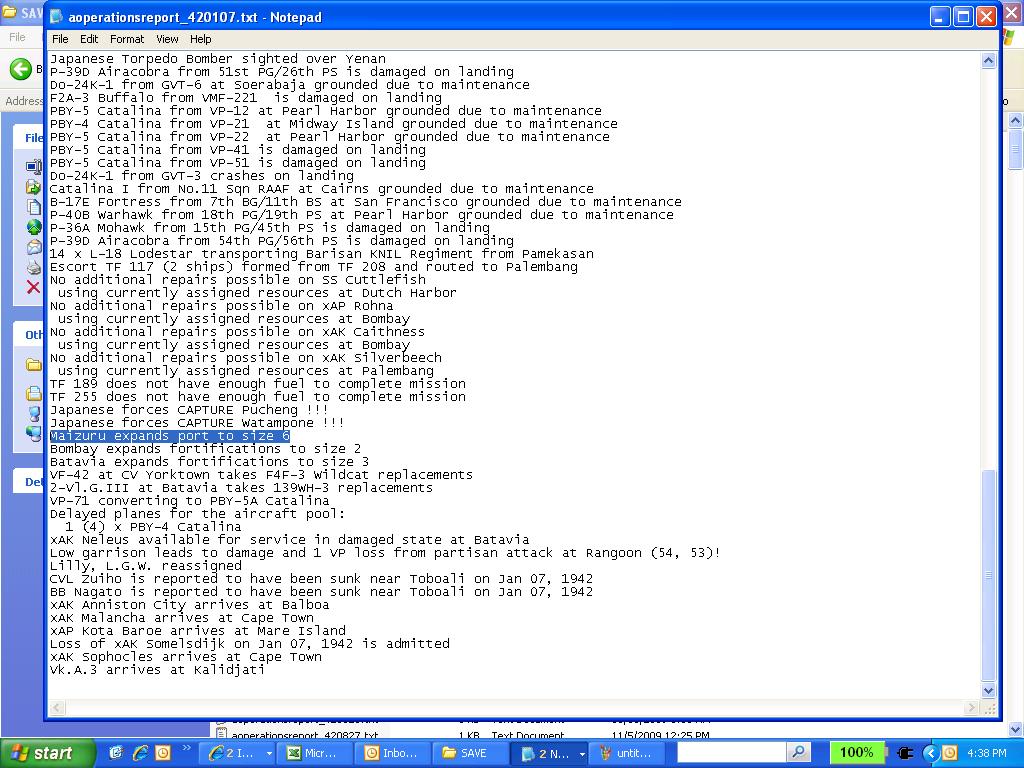Click Explorer window scrollbar up arrow
This screenshot has width=1024, height=768.
[x=1016, y=120]
